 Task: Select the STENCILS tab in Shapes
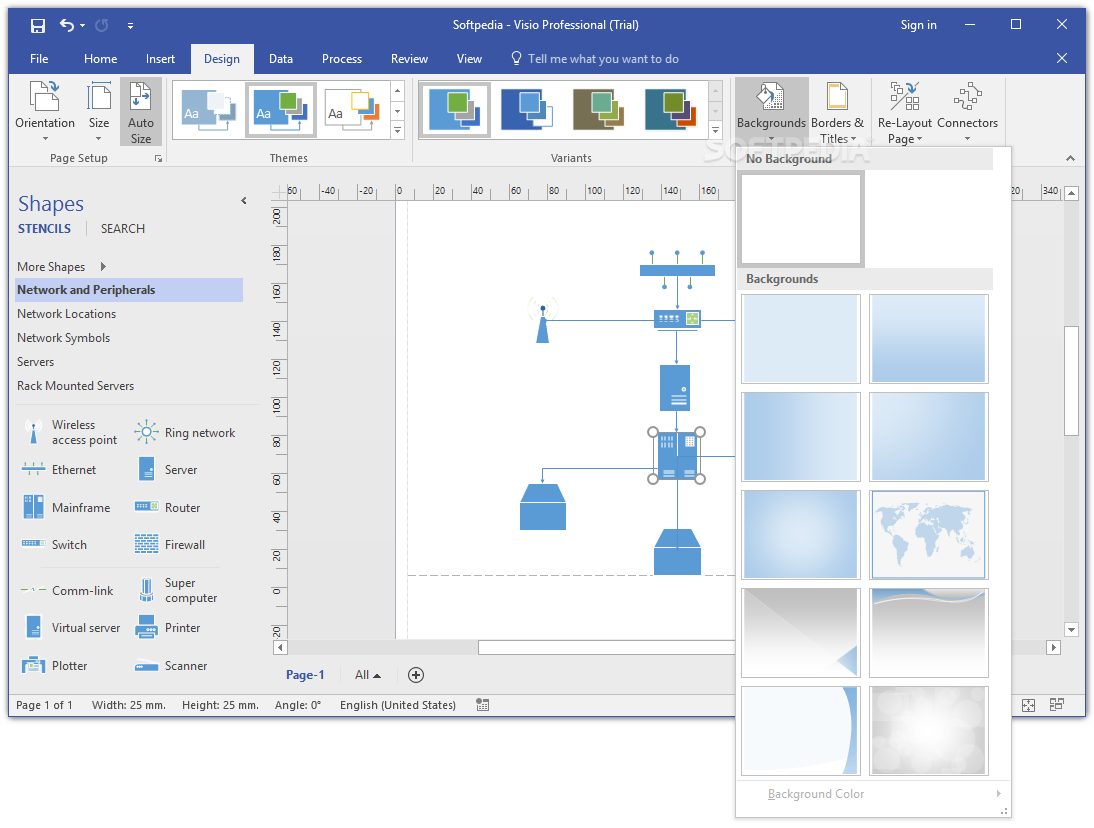click(44, 229)
